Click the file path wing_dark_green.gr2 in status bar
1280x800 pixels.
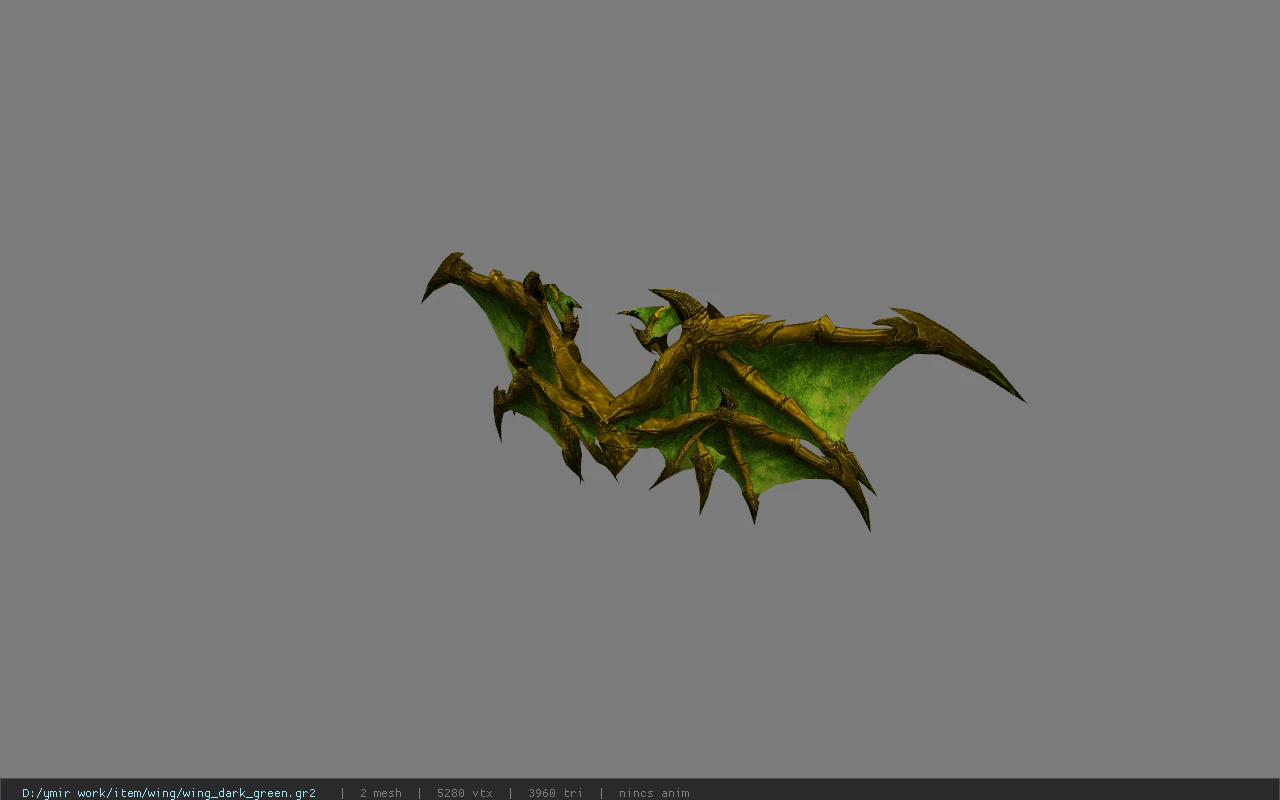(169, 793)
